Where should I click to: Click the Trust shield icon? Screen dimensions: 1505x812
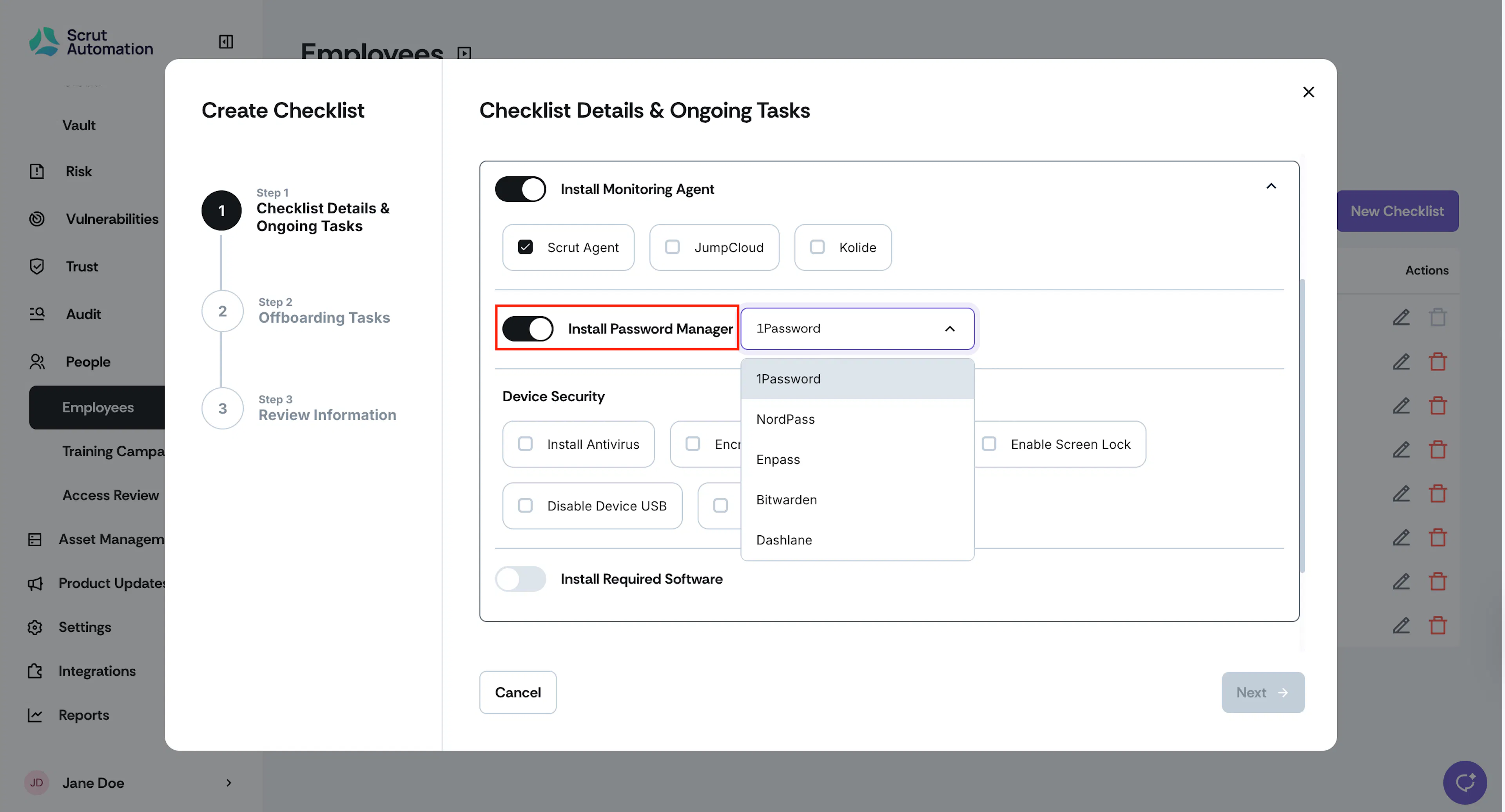(37, 266)
